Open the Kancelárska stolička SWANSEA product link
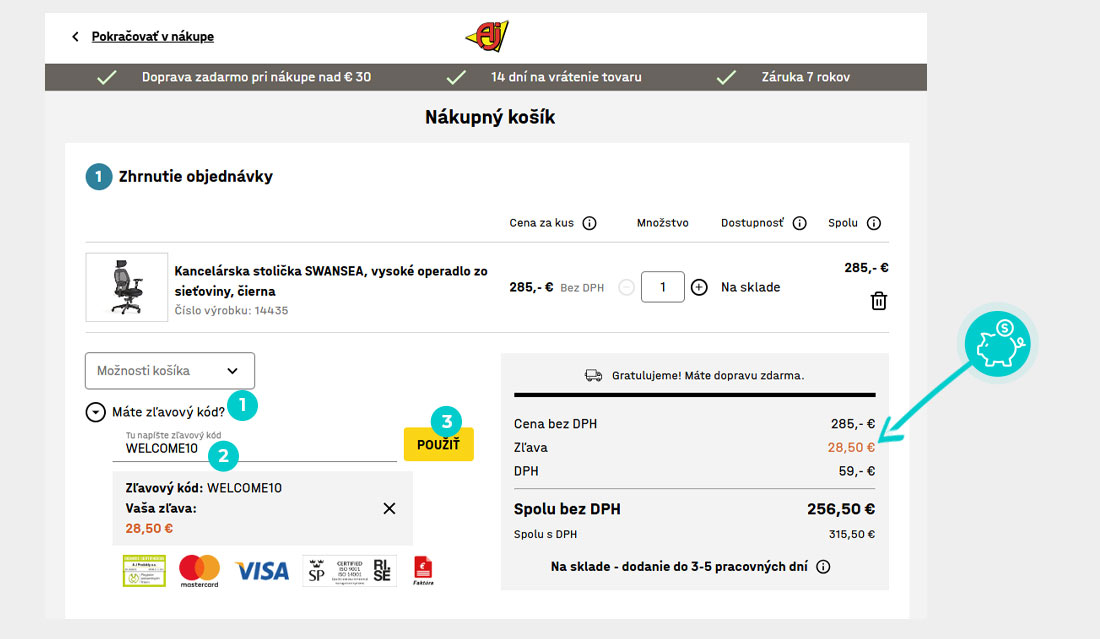 330,281
